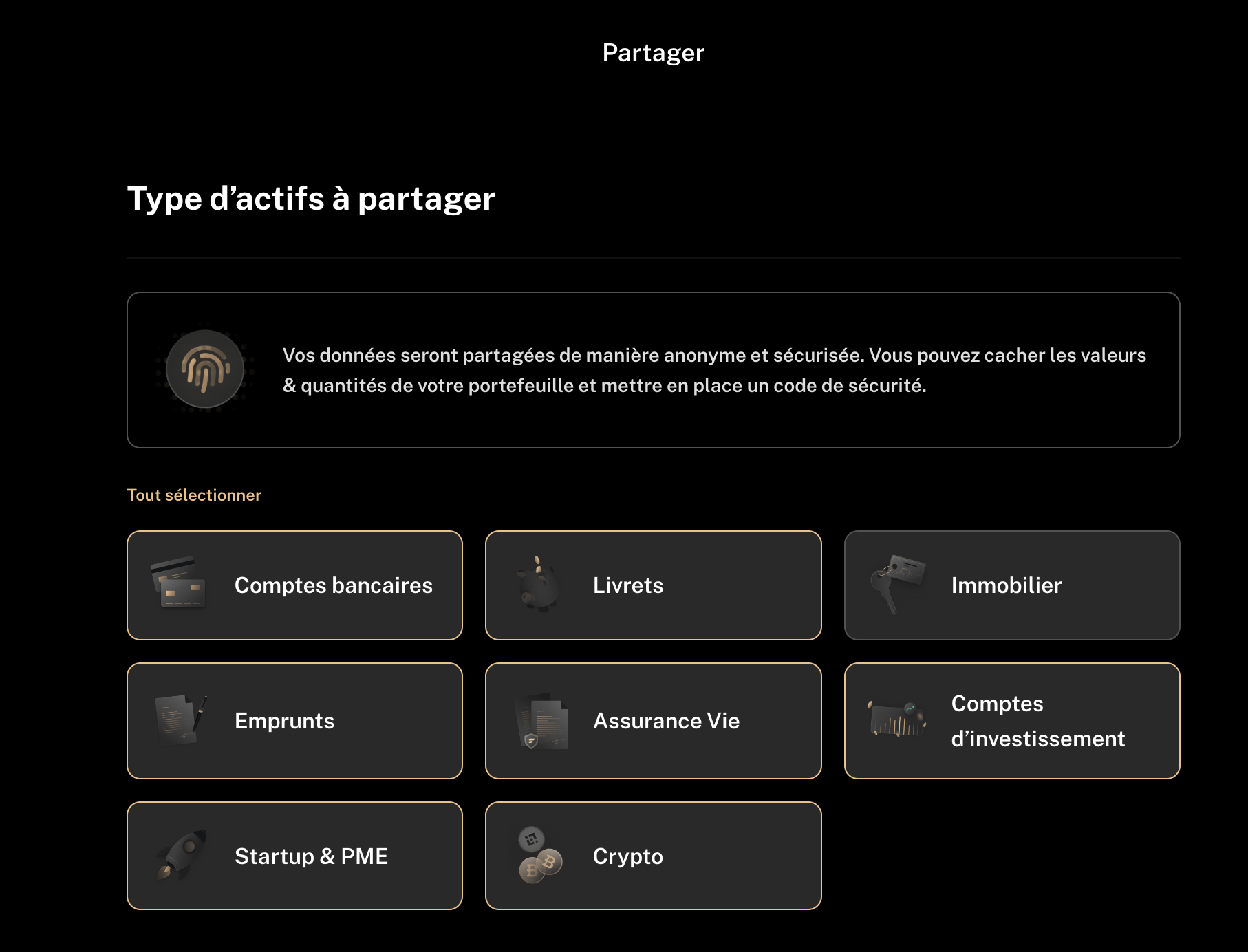Deselect the Emprunts asset type
Image resolution: width=1248 pixels, height=952 pixels.
tap(294, 721)
